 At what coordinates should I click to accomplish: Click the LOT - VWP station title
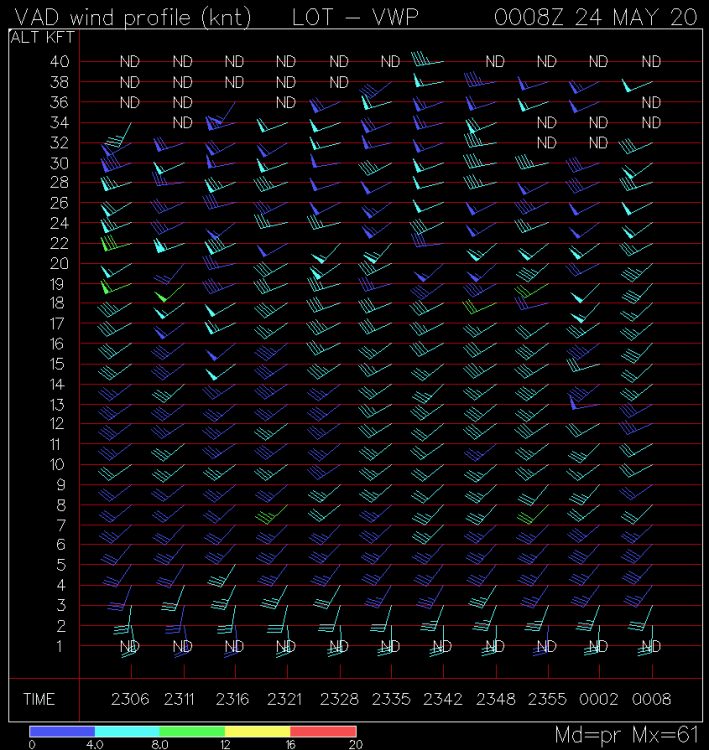(355, 16)
